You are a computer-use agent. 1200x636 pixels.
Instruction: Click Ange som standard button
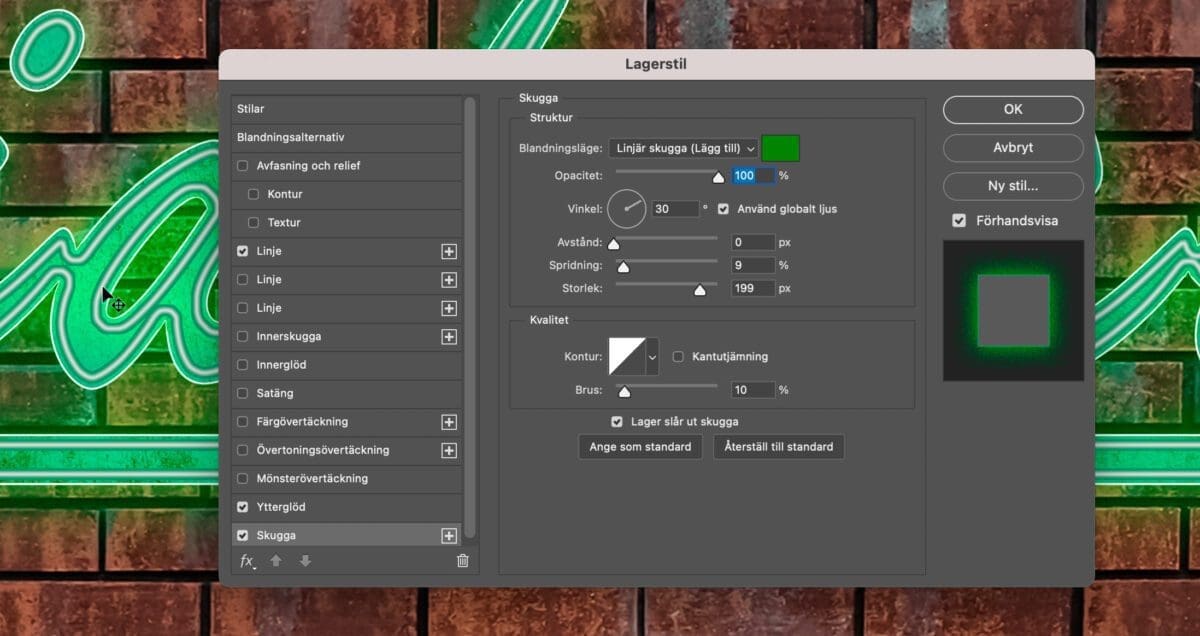(x=640, y=447)
